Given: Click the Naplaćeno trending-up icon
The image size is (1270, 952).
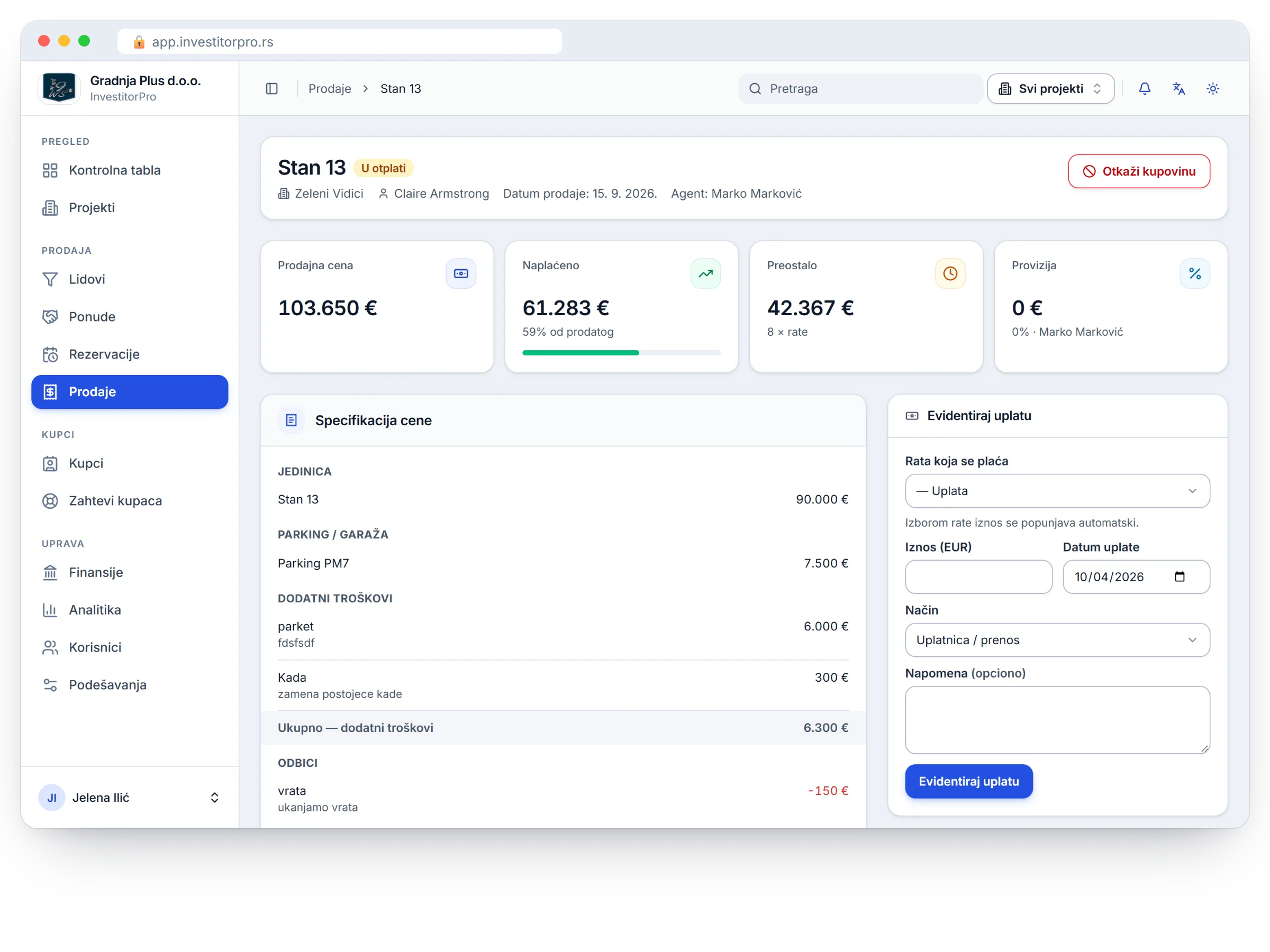Looking at the screenshot, I should (x=705, y=274).
